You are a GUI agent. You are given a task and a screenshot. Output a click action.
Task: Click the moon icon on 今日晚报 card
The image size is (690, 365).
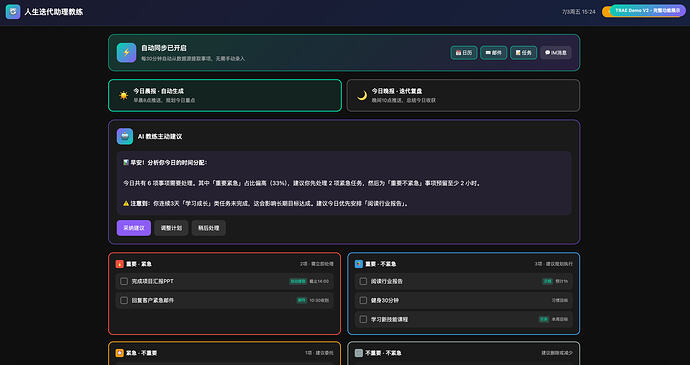click(362, 95)
